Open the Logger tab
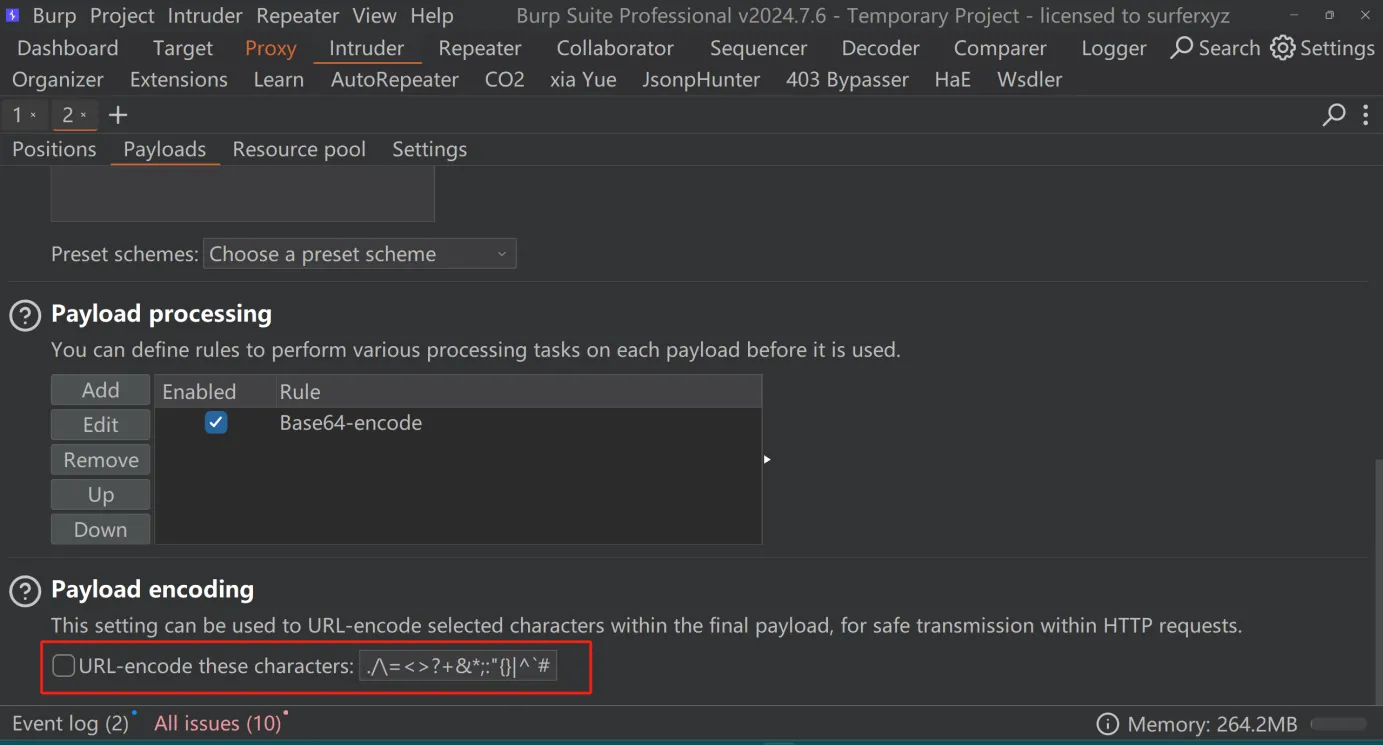Image resolution: width=1383 pixels, height=745 pixels. 1114,48
